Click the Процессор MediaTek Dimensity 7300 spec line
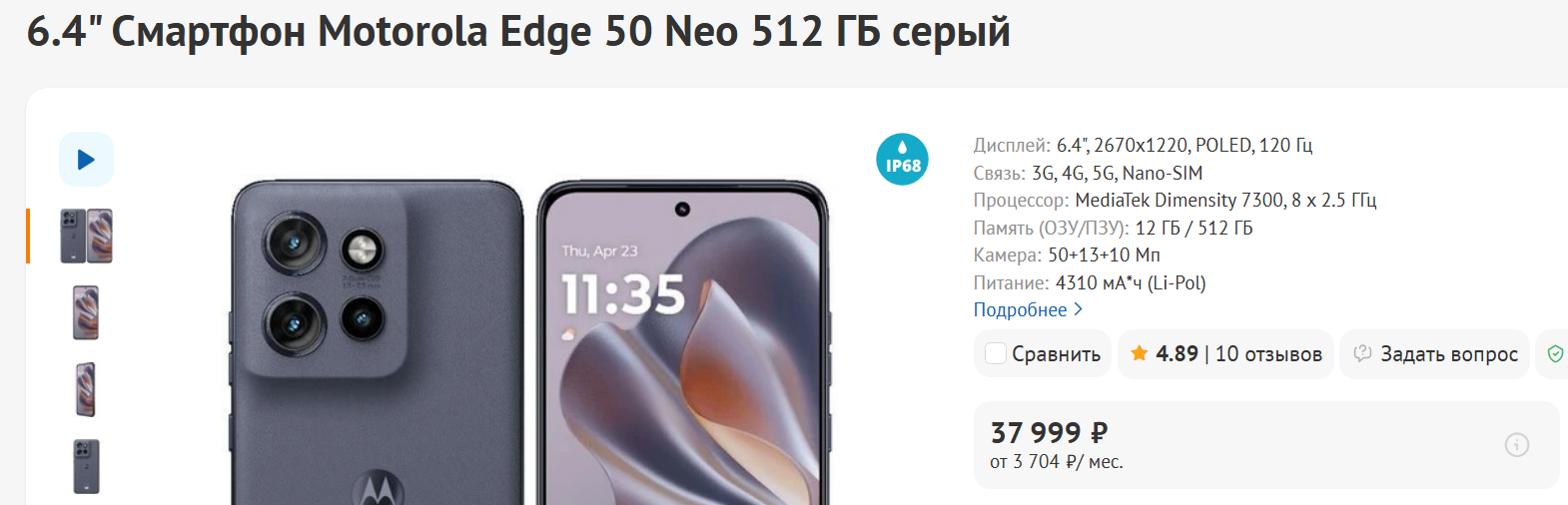1568x505 pixels. pyautogui.click(x=1175, y=201)
